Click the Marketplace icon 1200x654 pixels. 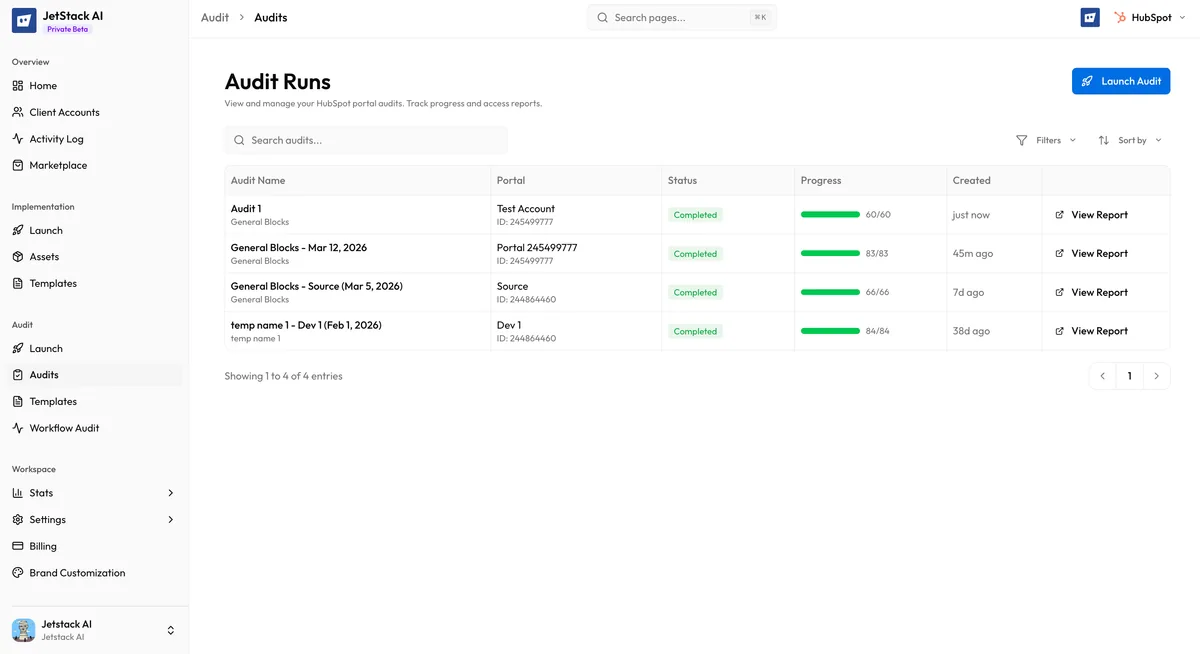pos(17,165)
